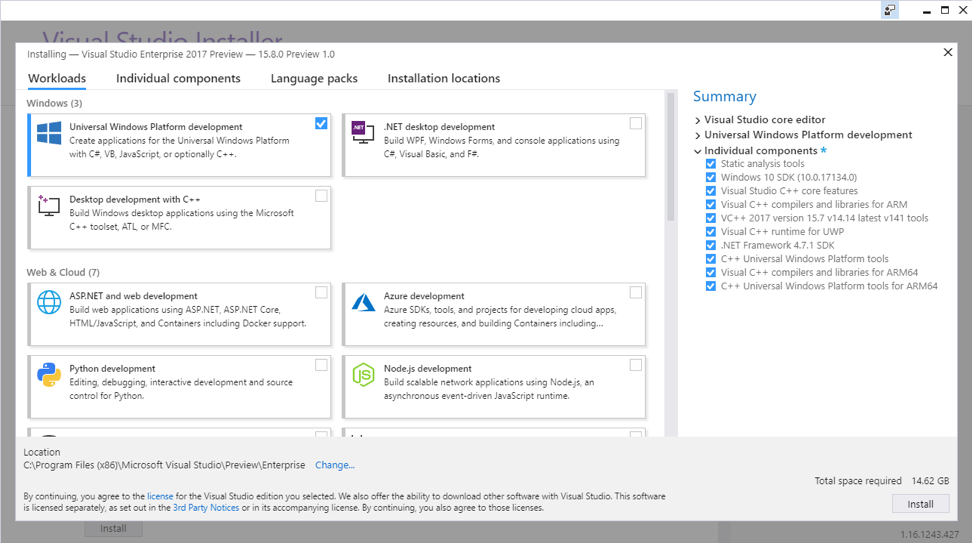
Task: Click the Azure development card title
Action: [424, 296]
